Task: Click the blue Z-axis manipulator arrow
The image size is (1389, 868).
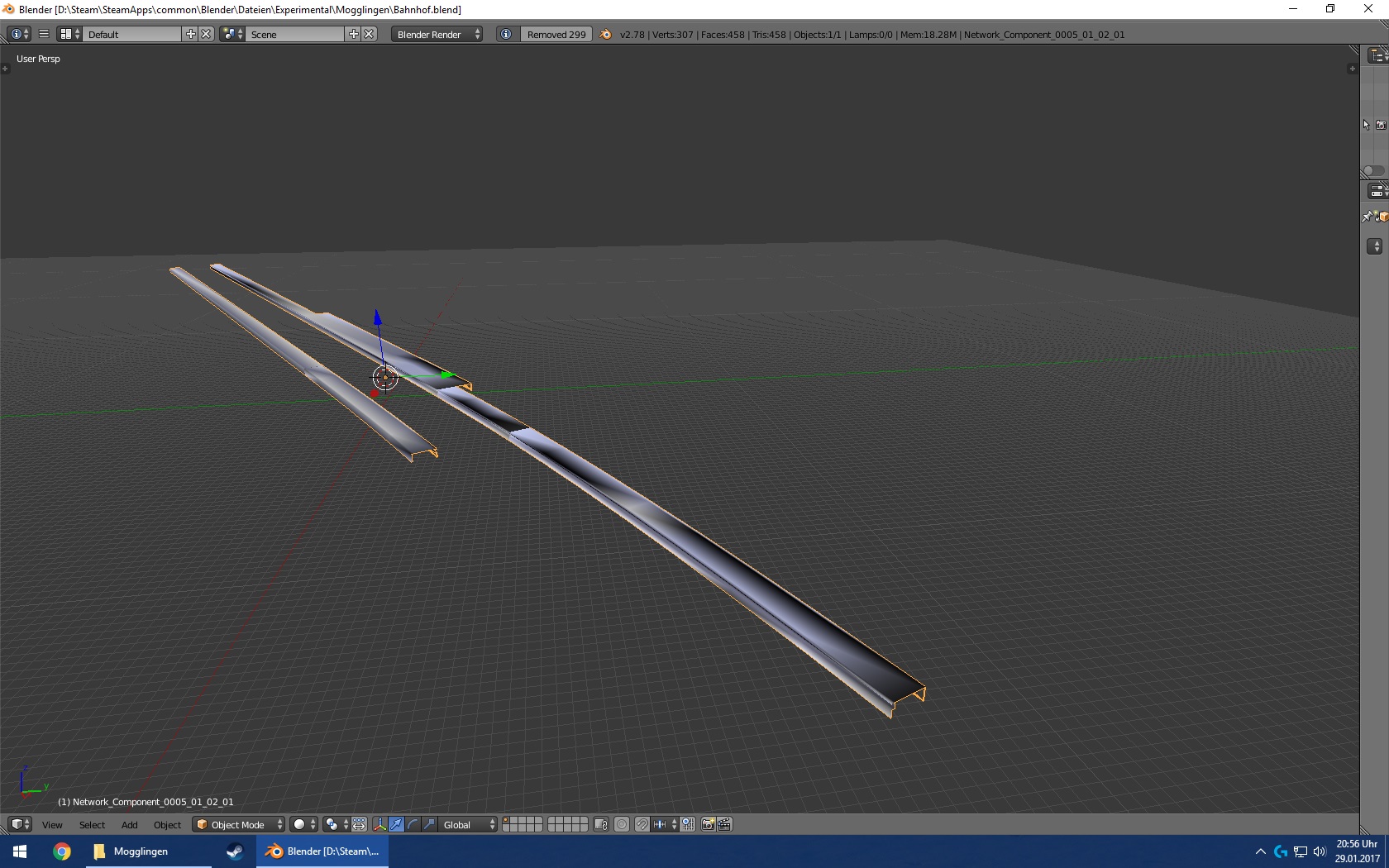Action: coord(377,317)
